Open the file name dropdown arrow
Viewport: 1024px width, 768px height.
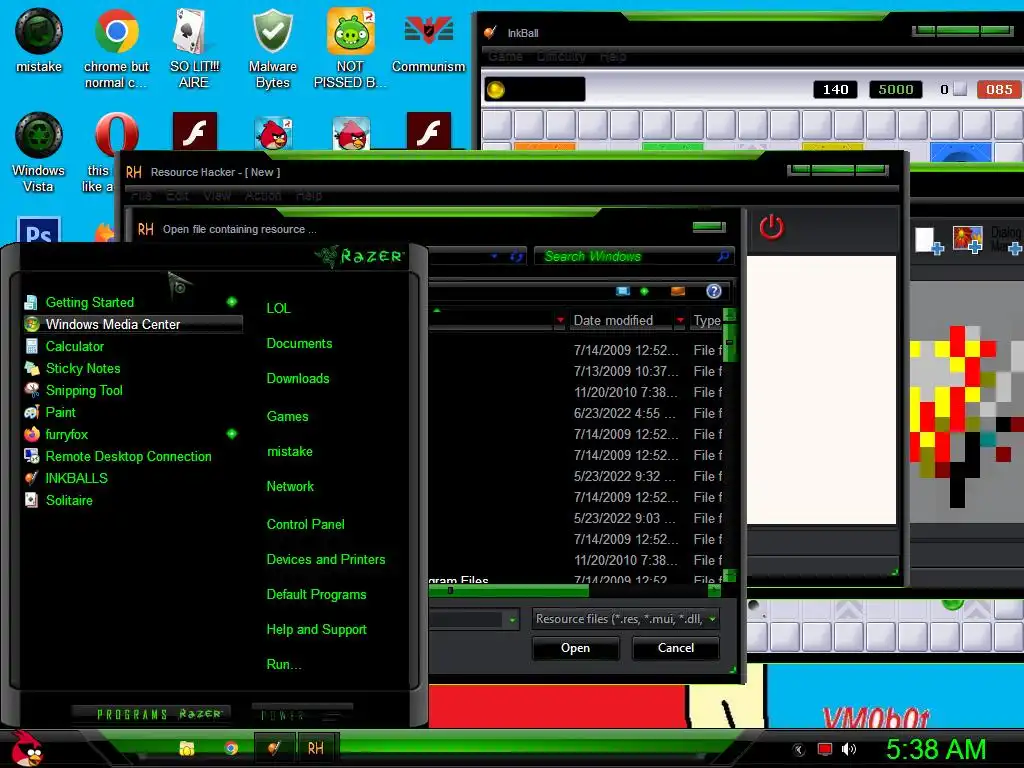(x=513, y=619)
